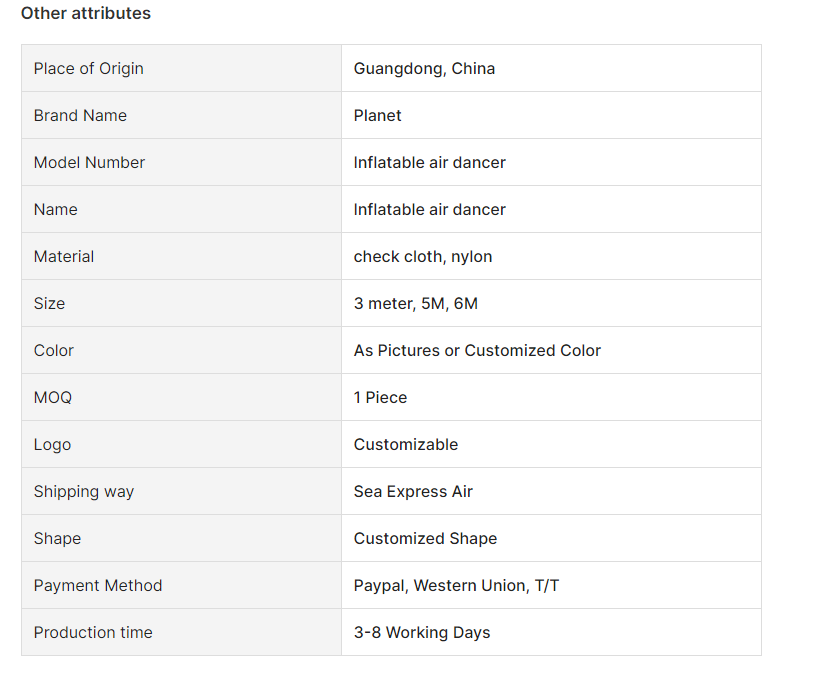Screen dimensions: 821x674
Task: Click the Guangdong, China value
Action: tap(424, 69)
